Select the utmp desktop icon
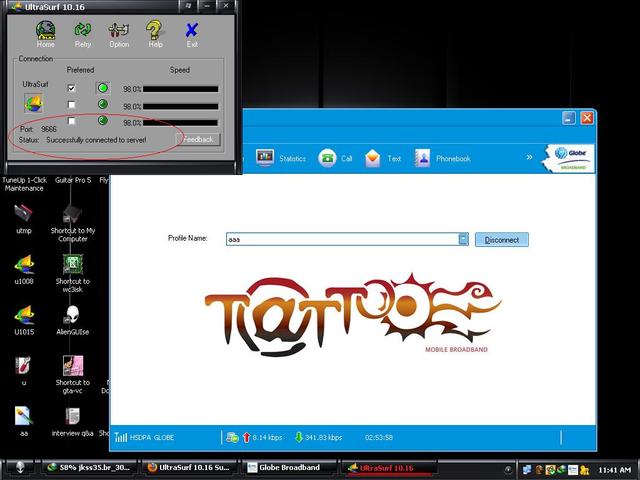The height and width of the screenshot is (480, 640). 24,219
